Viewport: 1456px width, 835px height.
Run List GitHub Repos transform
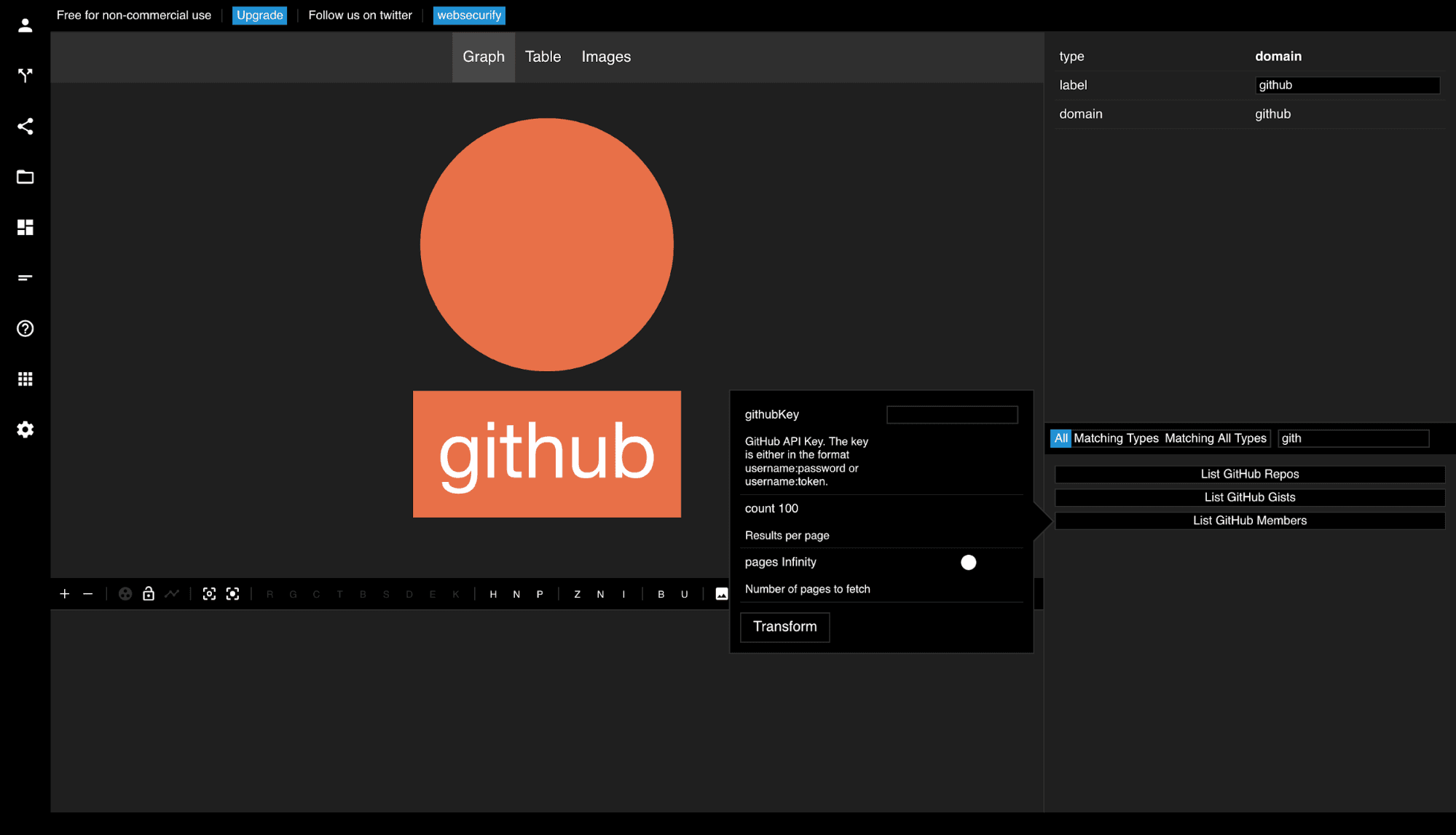point(1249,474)
